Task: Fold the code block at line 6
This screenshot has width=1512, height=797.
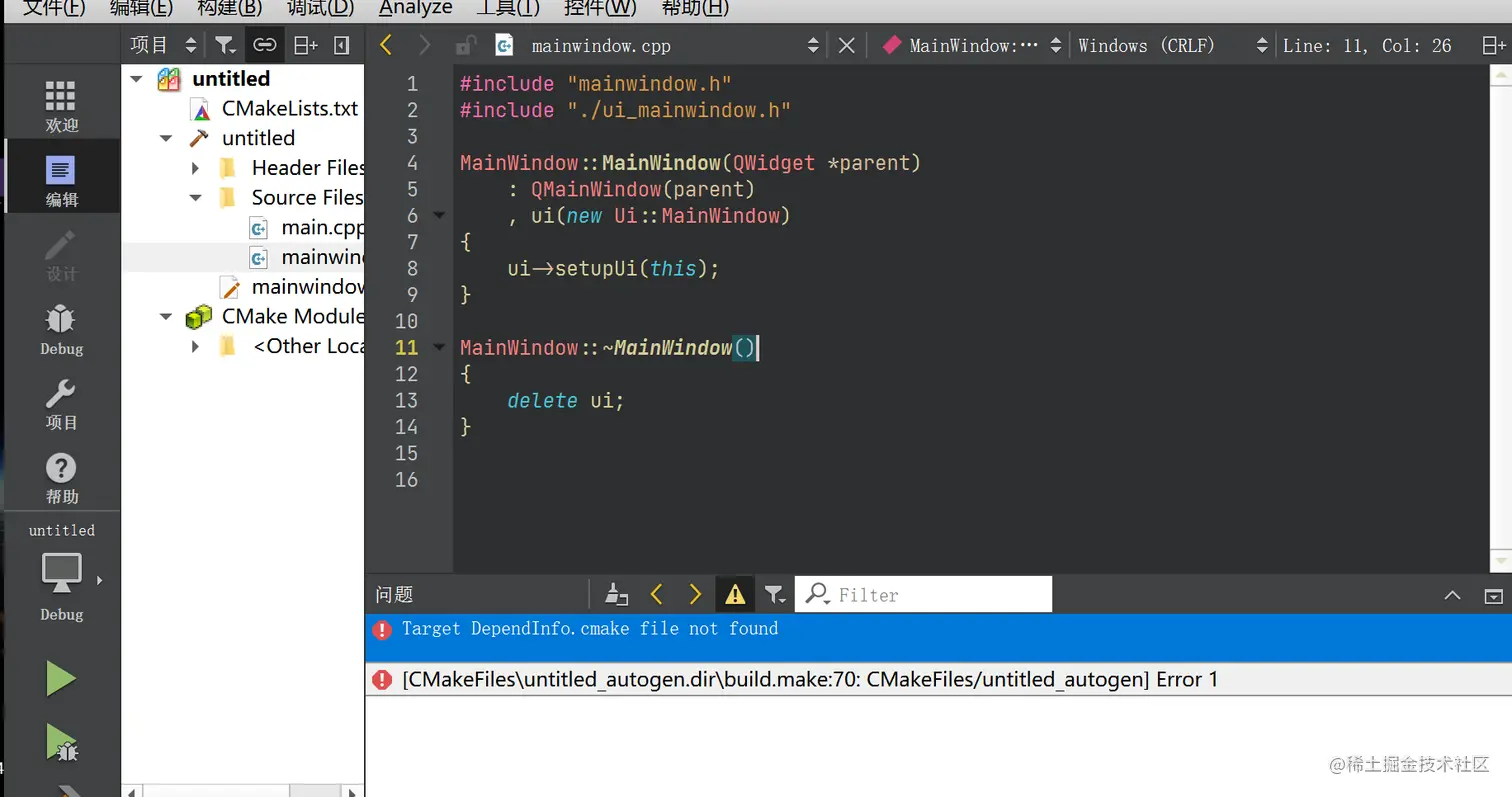Action: click(438, 215)
